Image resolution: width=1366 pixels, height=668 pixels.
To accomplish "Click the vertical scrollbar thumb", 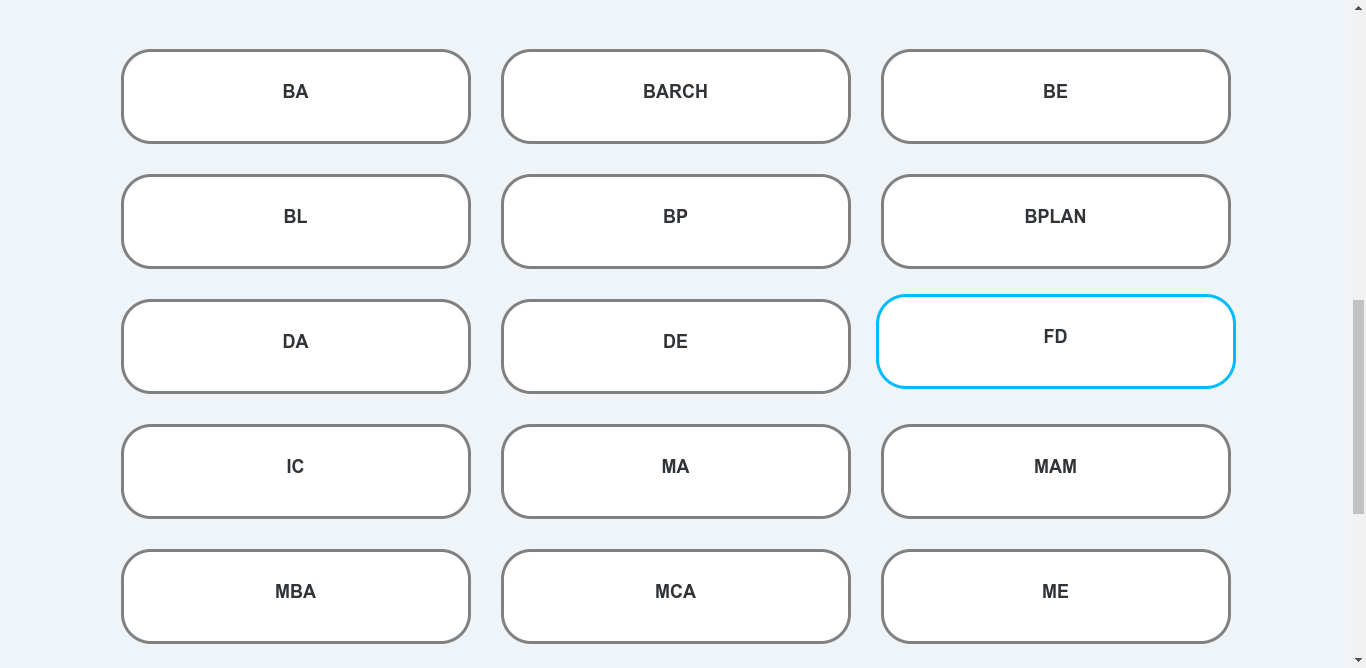I will tap(1358, 405).
